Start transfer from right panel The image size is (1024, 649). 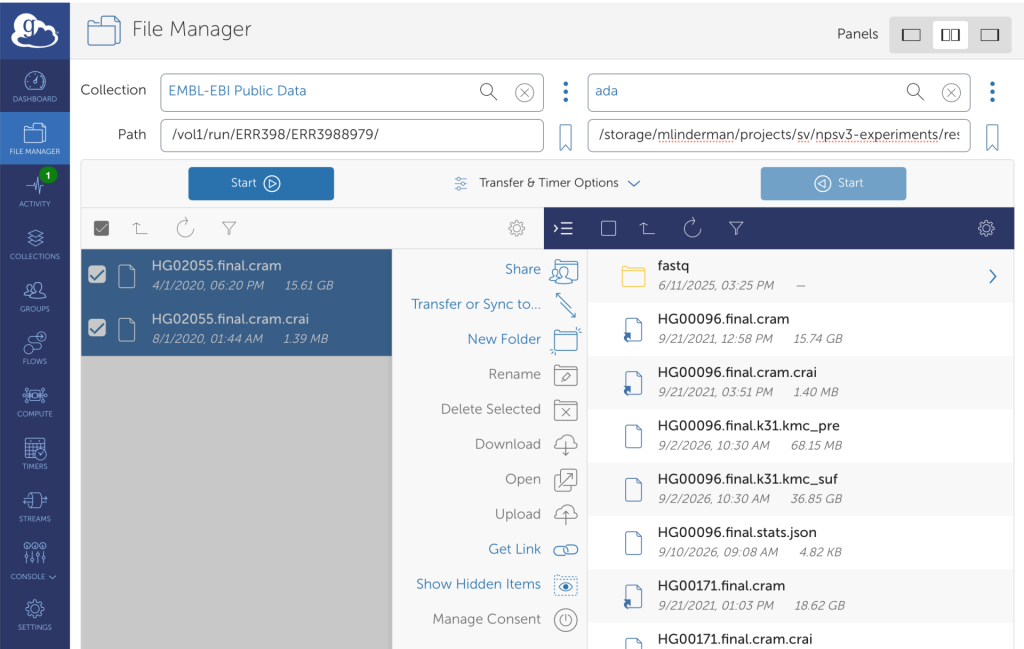pos(833,183)
